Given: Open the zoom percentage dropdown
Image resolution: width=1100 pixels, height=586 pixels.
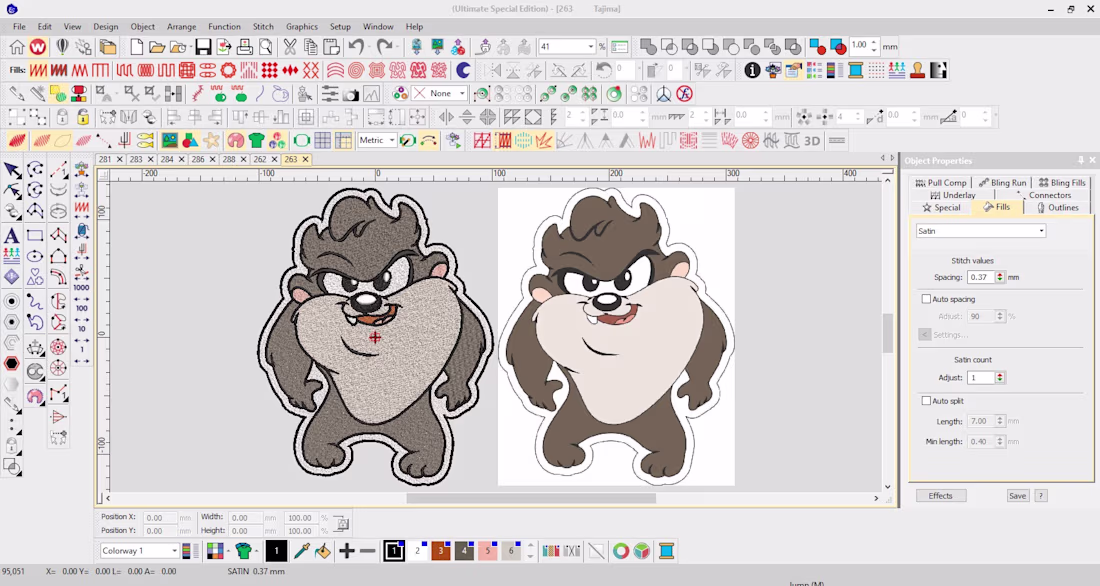Looking at the screenshot, I should (x=591, y=47).
